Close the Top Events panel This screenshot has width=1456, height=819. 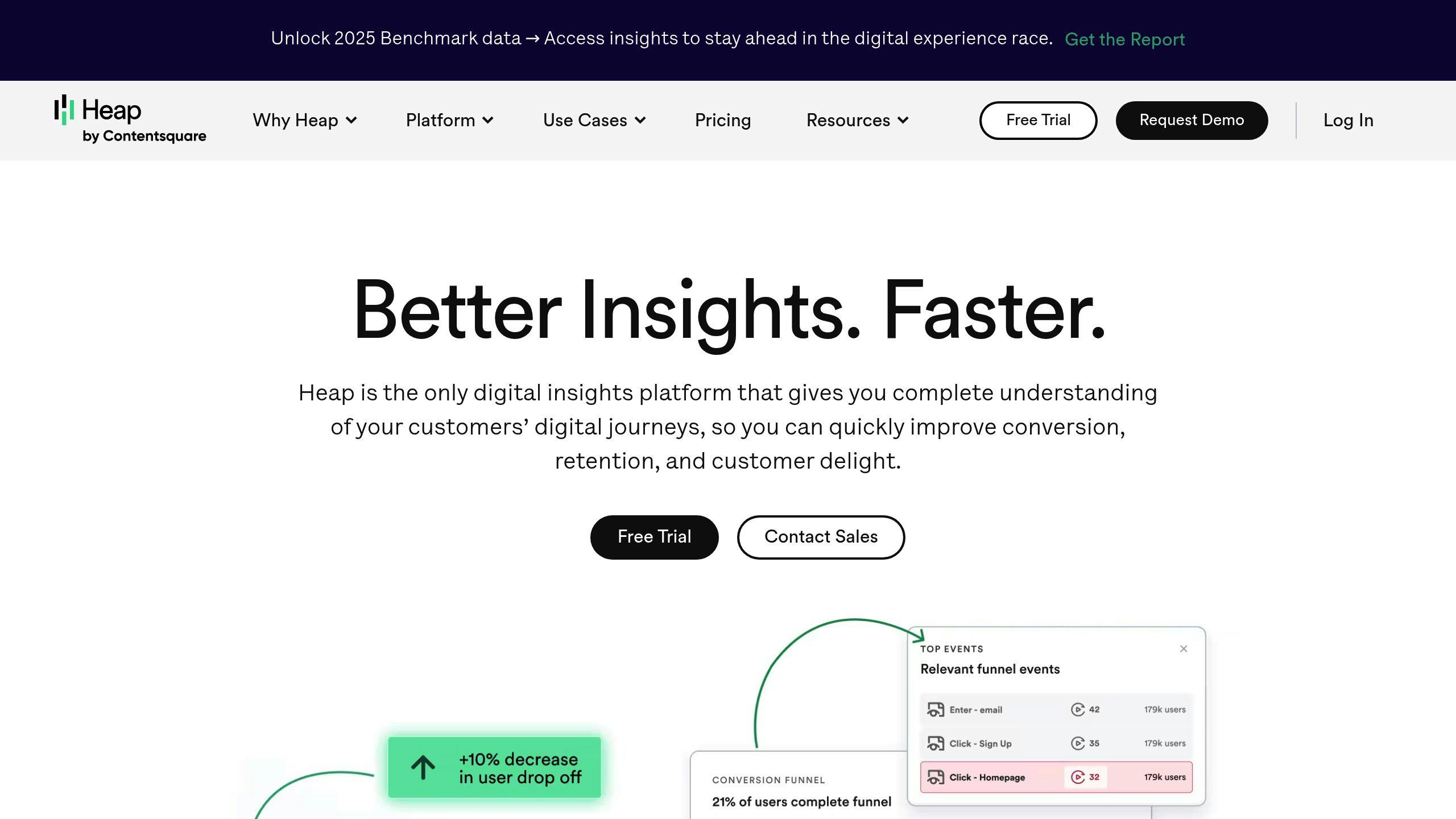(1184, 649)
